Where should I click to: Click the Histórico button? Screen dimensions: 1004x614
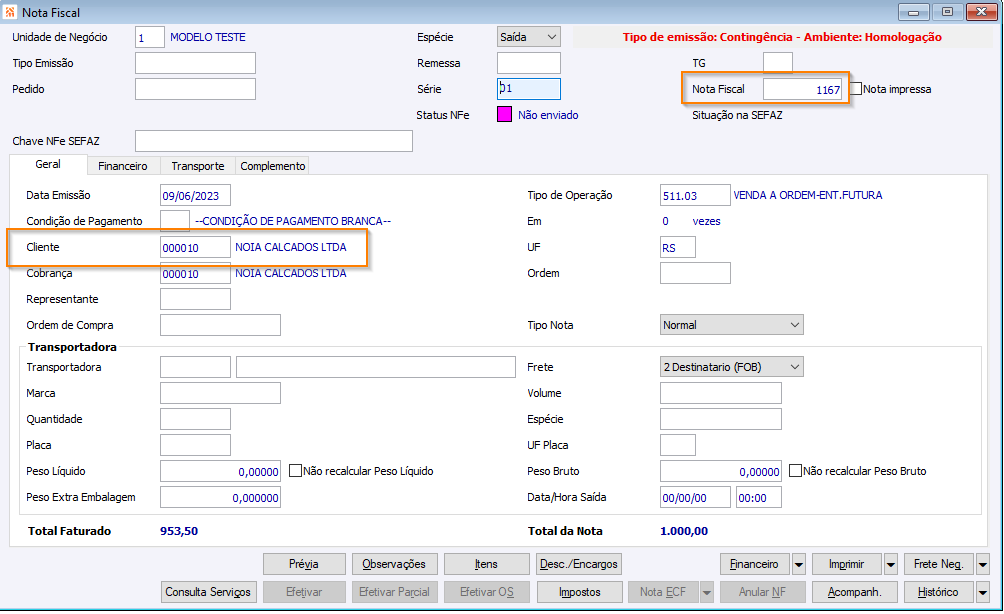click(939, 592)
